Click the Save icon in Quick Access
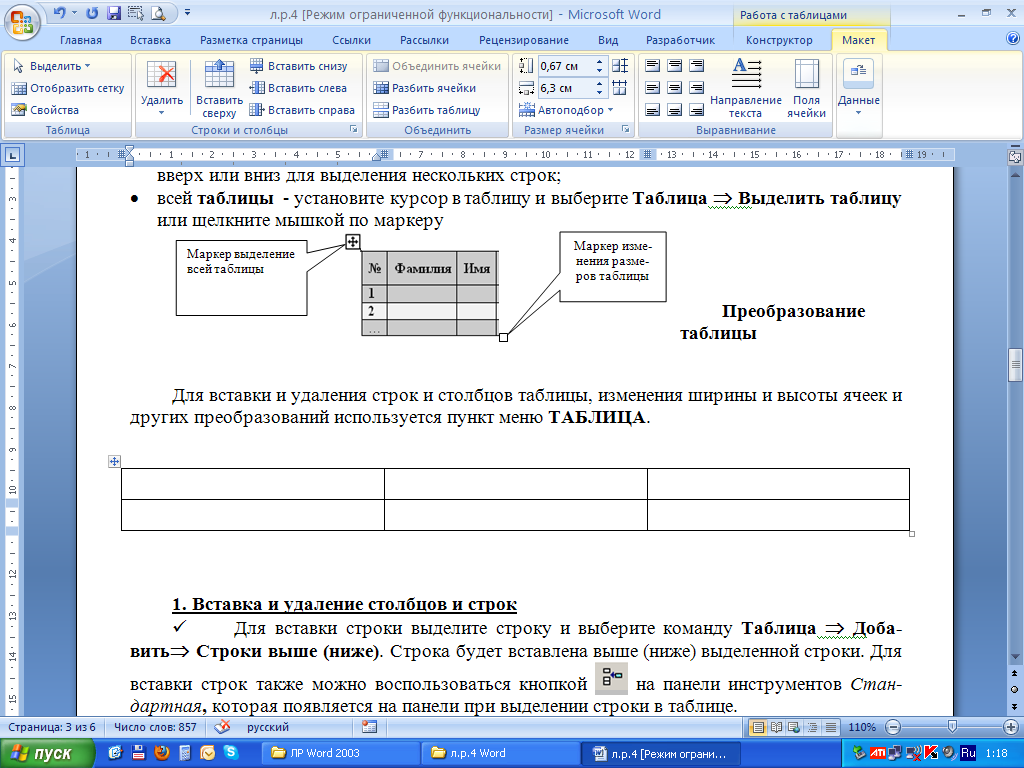1024x768 pixels. [112, 13]
